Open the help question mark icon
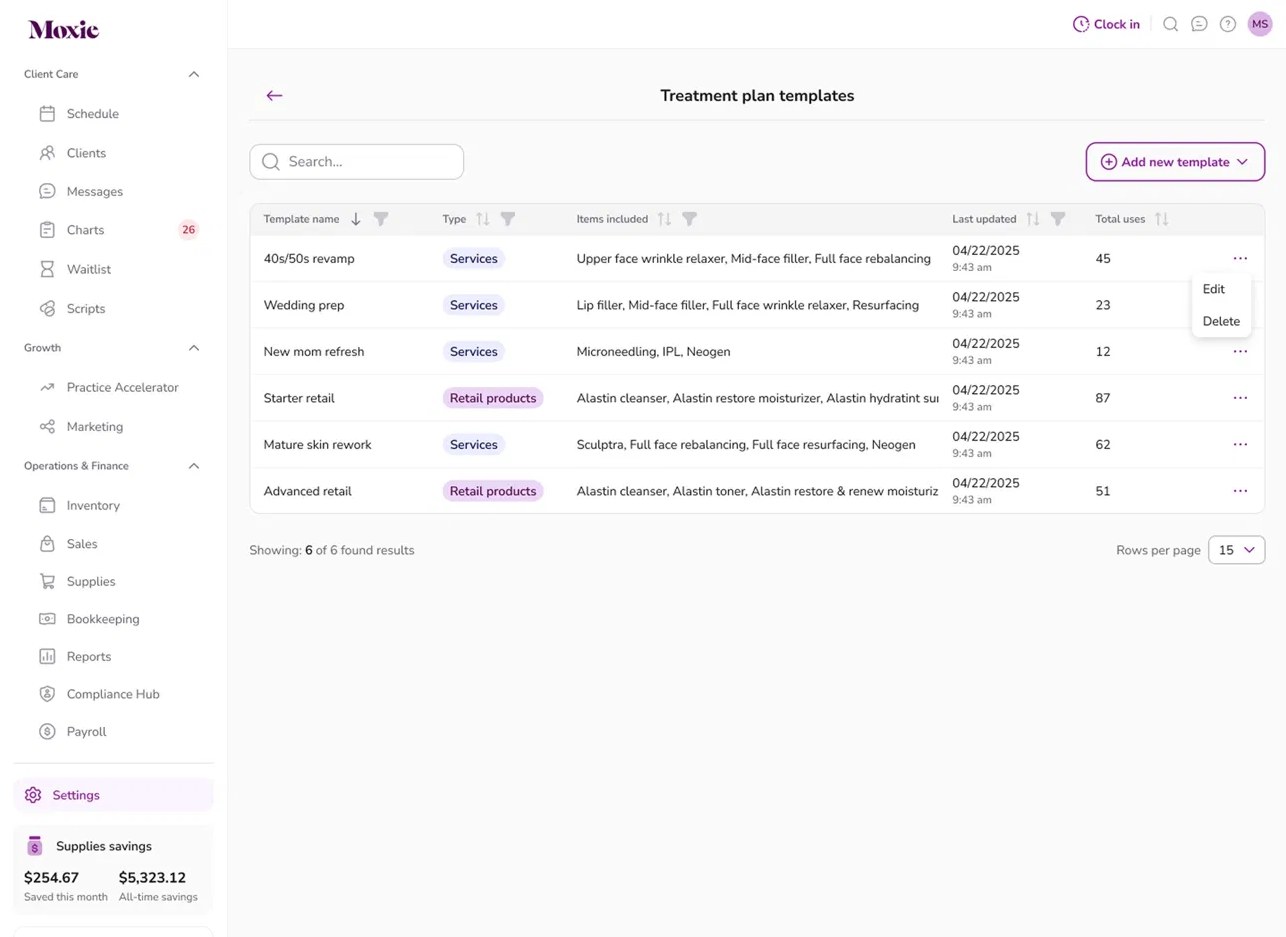This screenshot has height=937, width=1286. coord(1228,24)
